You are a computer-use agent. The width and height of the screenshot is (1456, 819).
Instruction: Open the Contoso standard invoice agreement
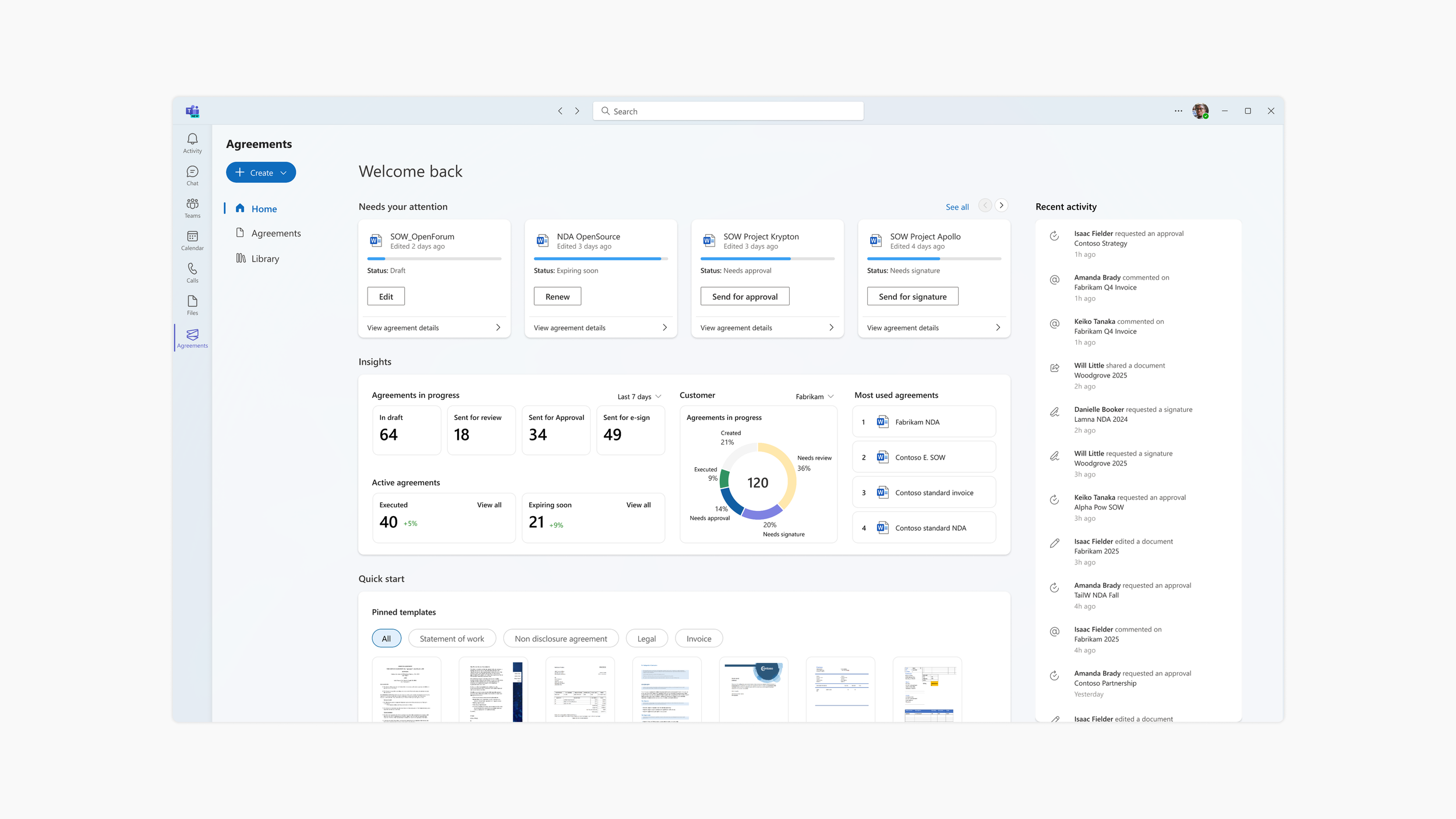924,492
